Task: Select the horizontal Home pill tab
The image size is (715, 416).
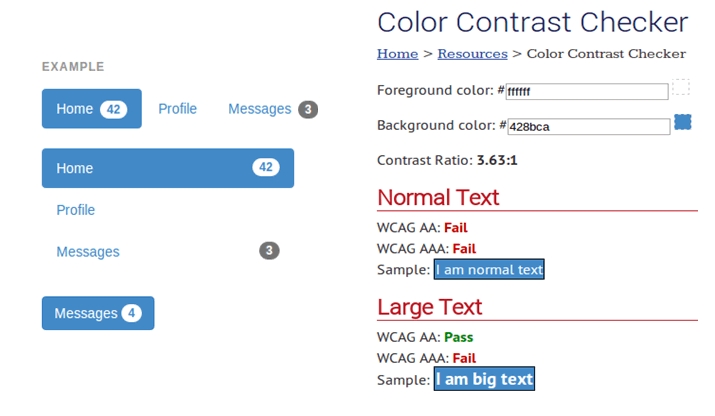Action: click(x=75, y=109)
